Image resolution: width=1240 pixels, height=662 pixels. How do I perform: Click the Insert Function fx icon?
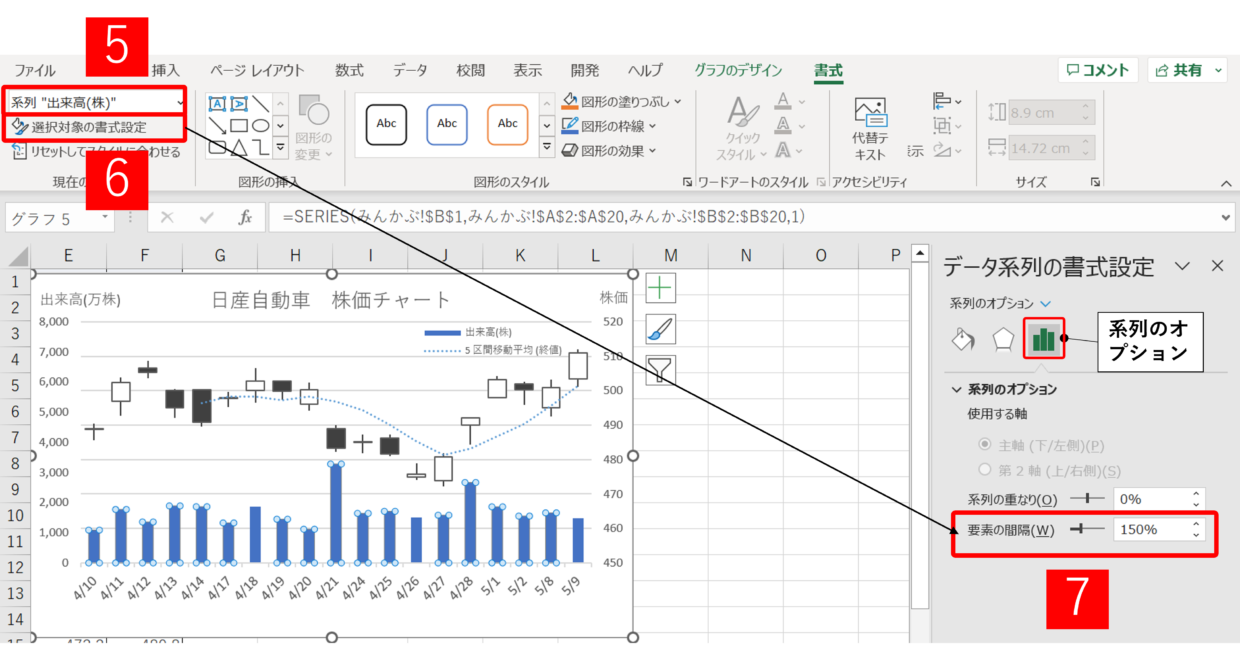click(245, 217)
